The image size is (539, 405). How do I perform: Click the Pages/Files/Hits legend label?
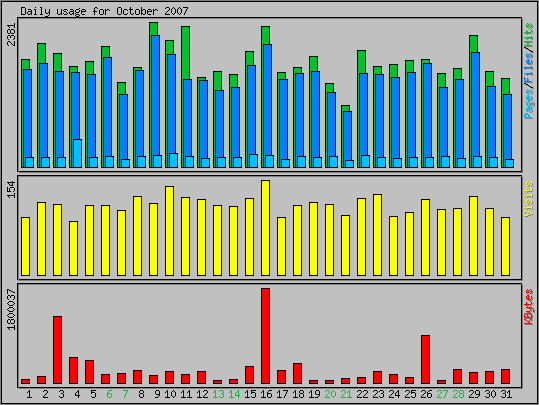click(x=529, y=70)
